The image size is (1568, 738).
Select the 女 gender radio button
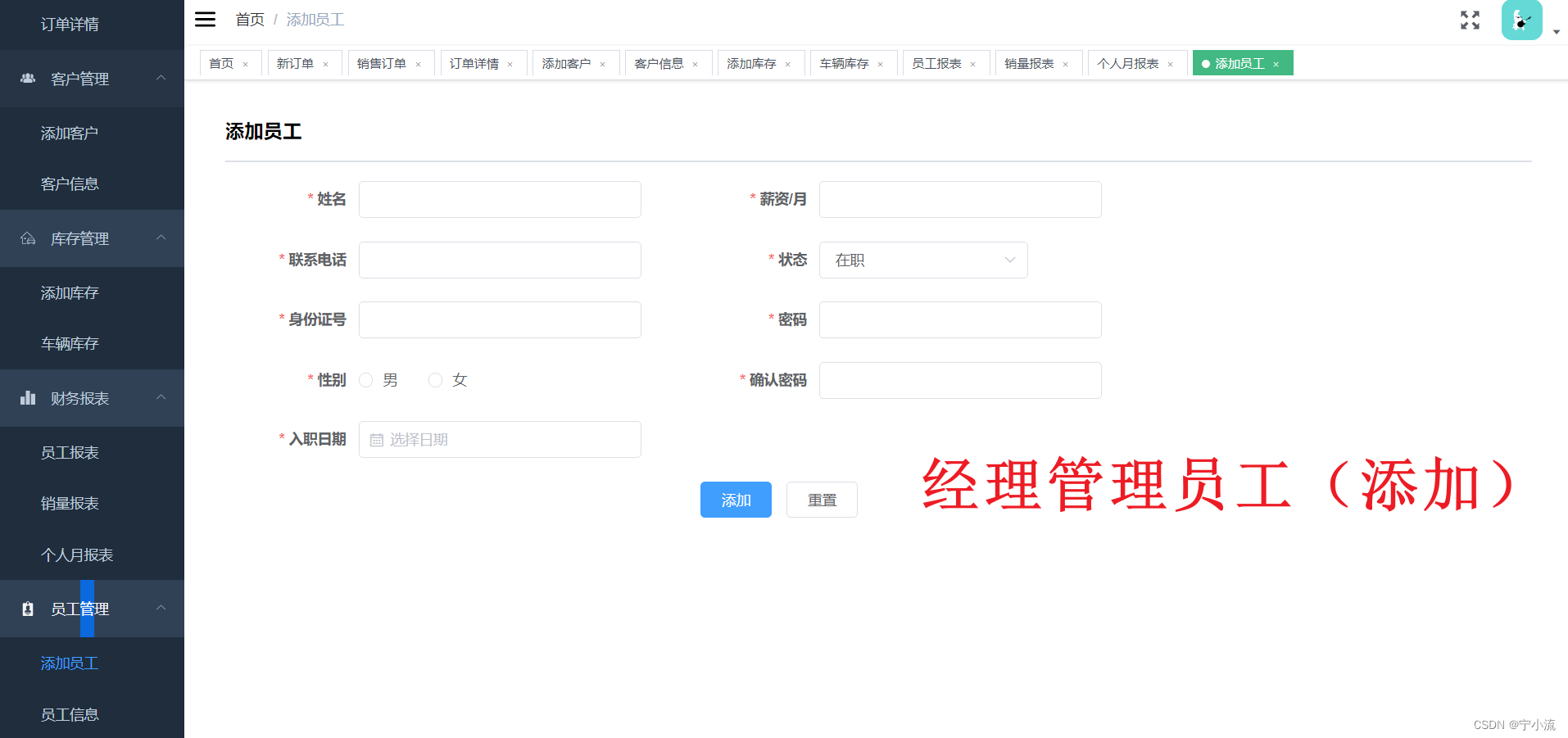tap(436, 380)
